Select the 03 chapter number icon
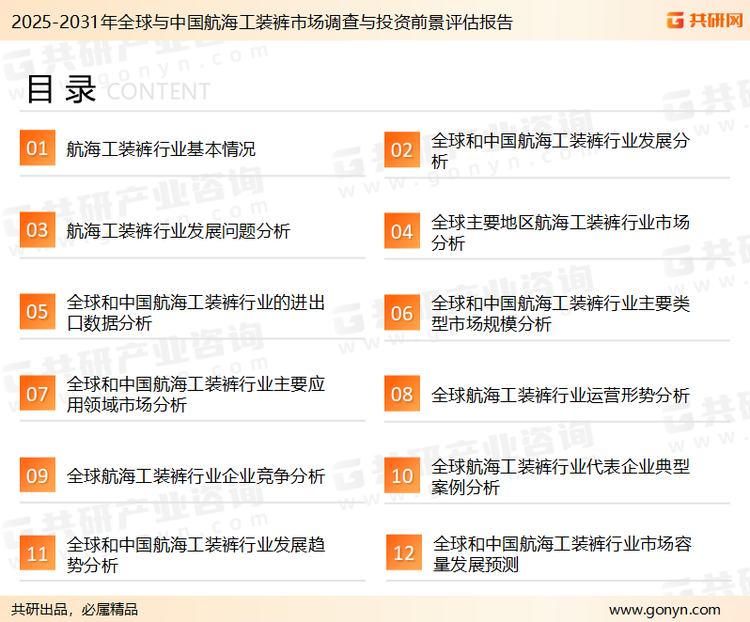The height and width of the screenshot is (622, 750). 37,231
